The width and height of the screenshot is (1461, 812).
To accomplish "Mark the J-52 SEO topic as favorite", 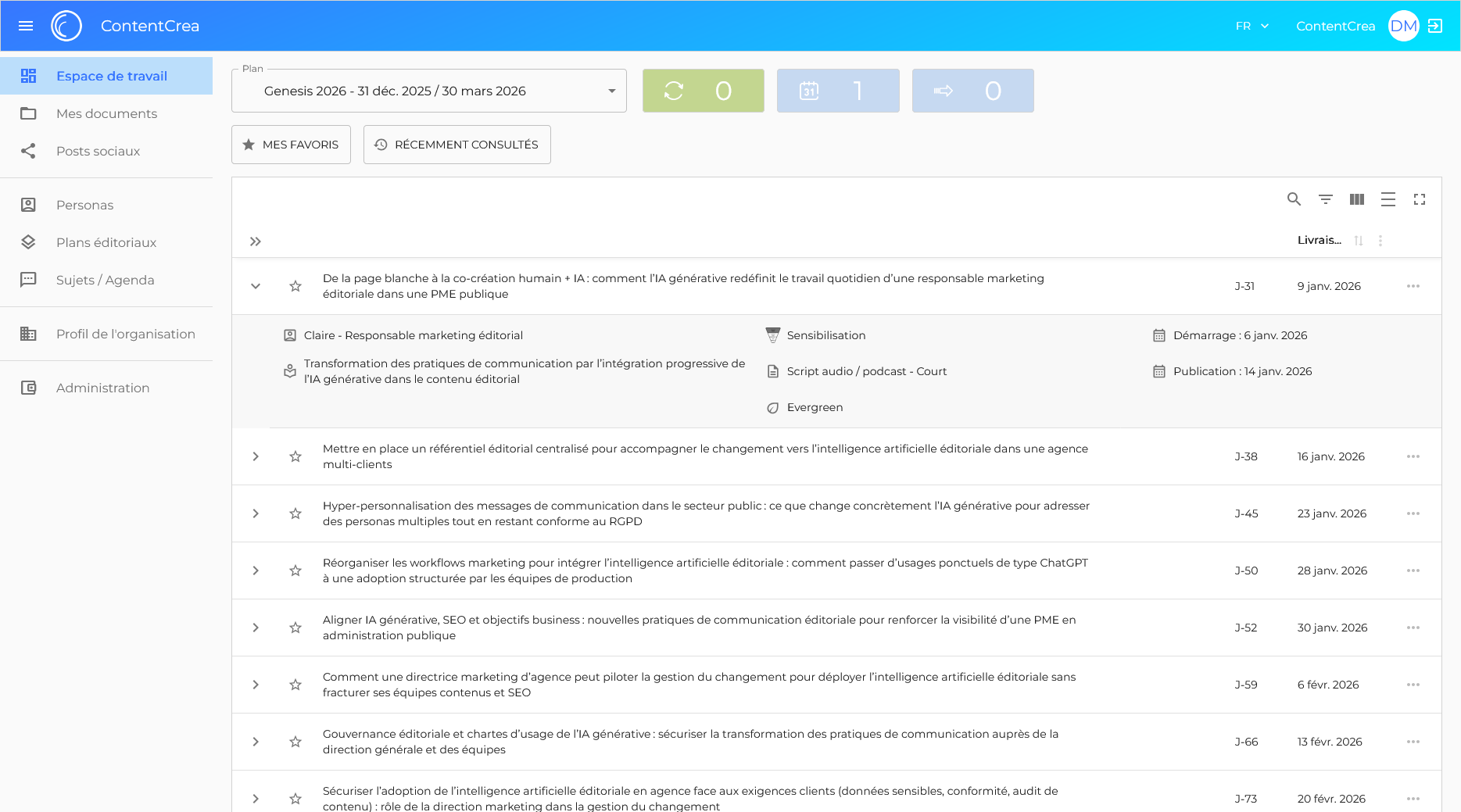I will click(295, 628).
